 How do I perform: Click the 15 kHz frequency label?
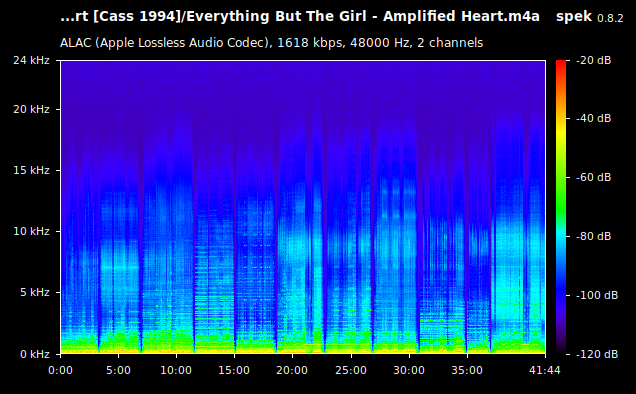[31, 170]
